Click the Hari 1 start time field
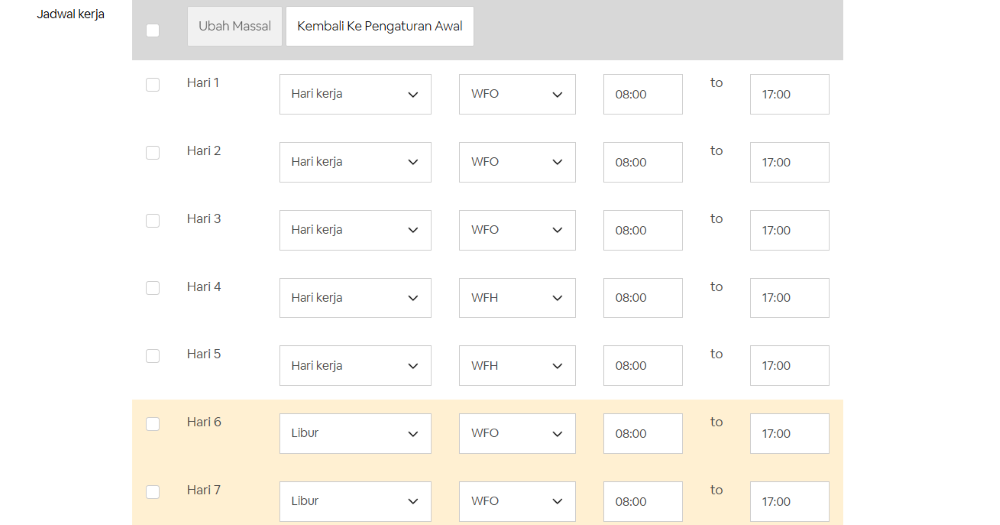This screenshot has width=1000, height=525. pos(643,94)
